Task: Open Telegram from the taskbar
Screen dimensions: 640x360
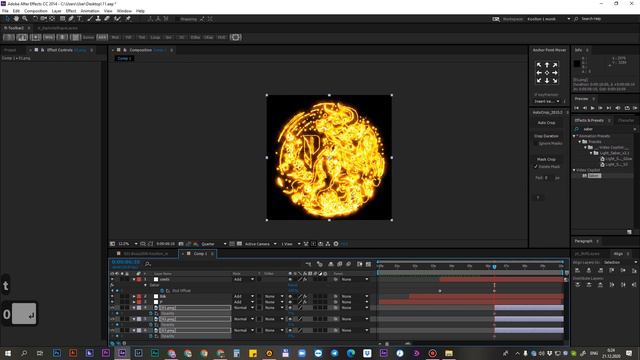Action: (x=334, y=353)
